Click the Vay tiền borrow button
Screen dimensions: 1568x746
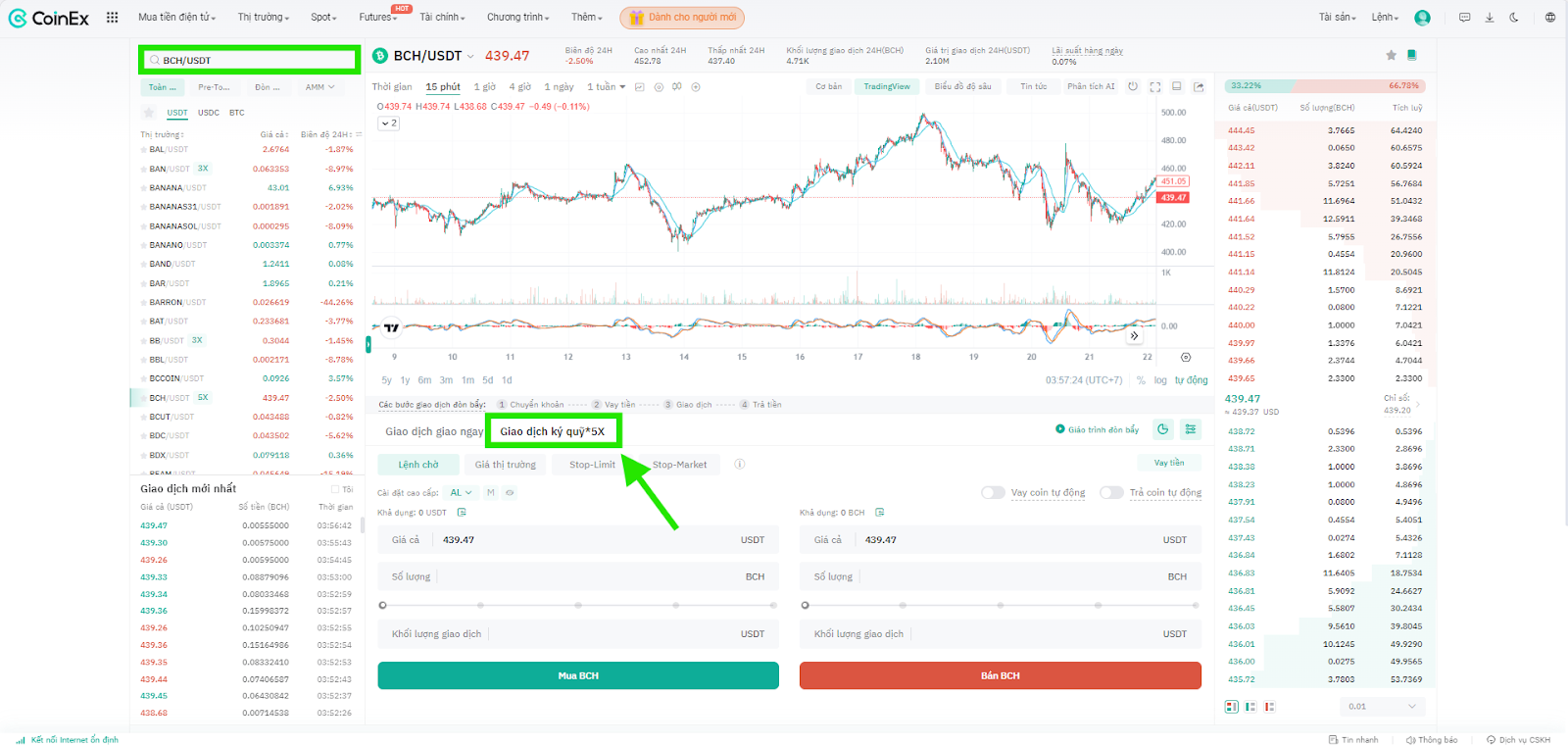pos(1169,463)
